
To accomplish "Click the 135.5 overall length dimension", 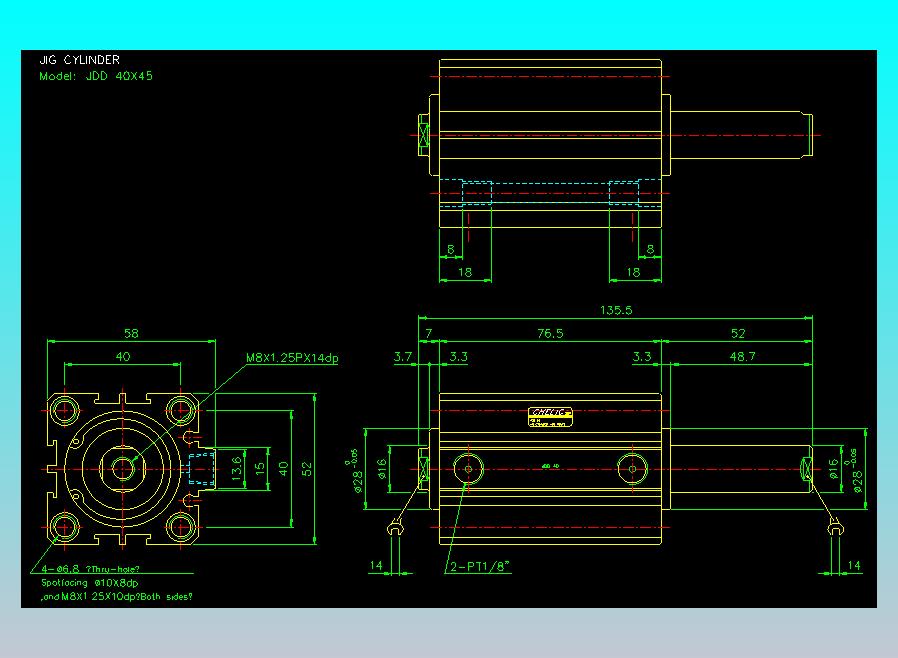I will click(615, 311).
